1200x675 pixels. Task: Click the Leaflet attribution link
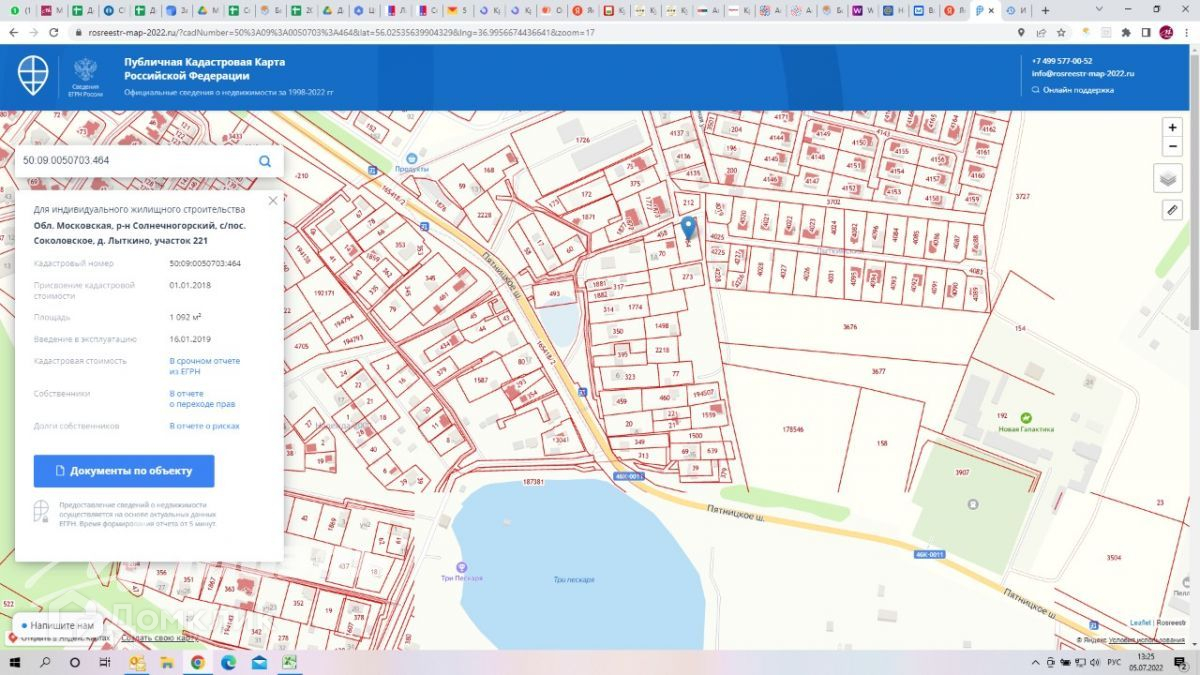click(1139, 623)
